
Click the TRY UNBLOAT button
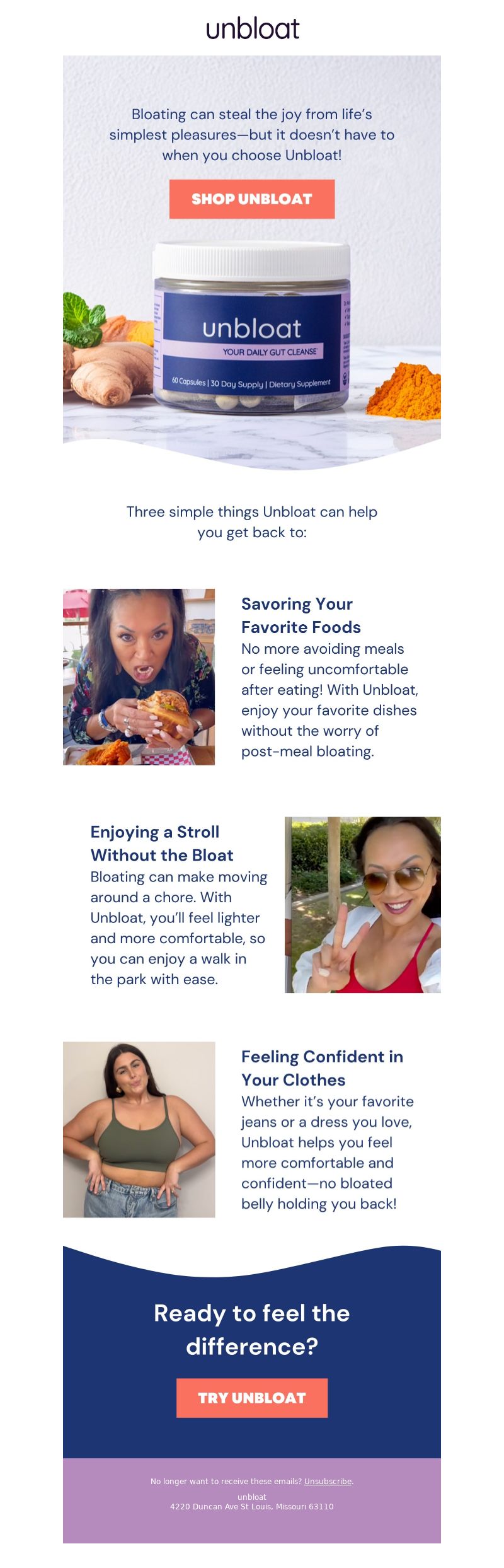252,1398
